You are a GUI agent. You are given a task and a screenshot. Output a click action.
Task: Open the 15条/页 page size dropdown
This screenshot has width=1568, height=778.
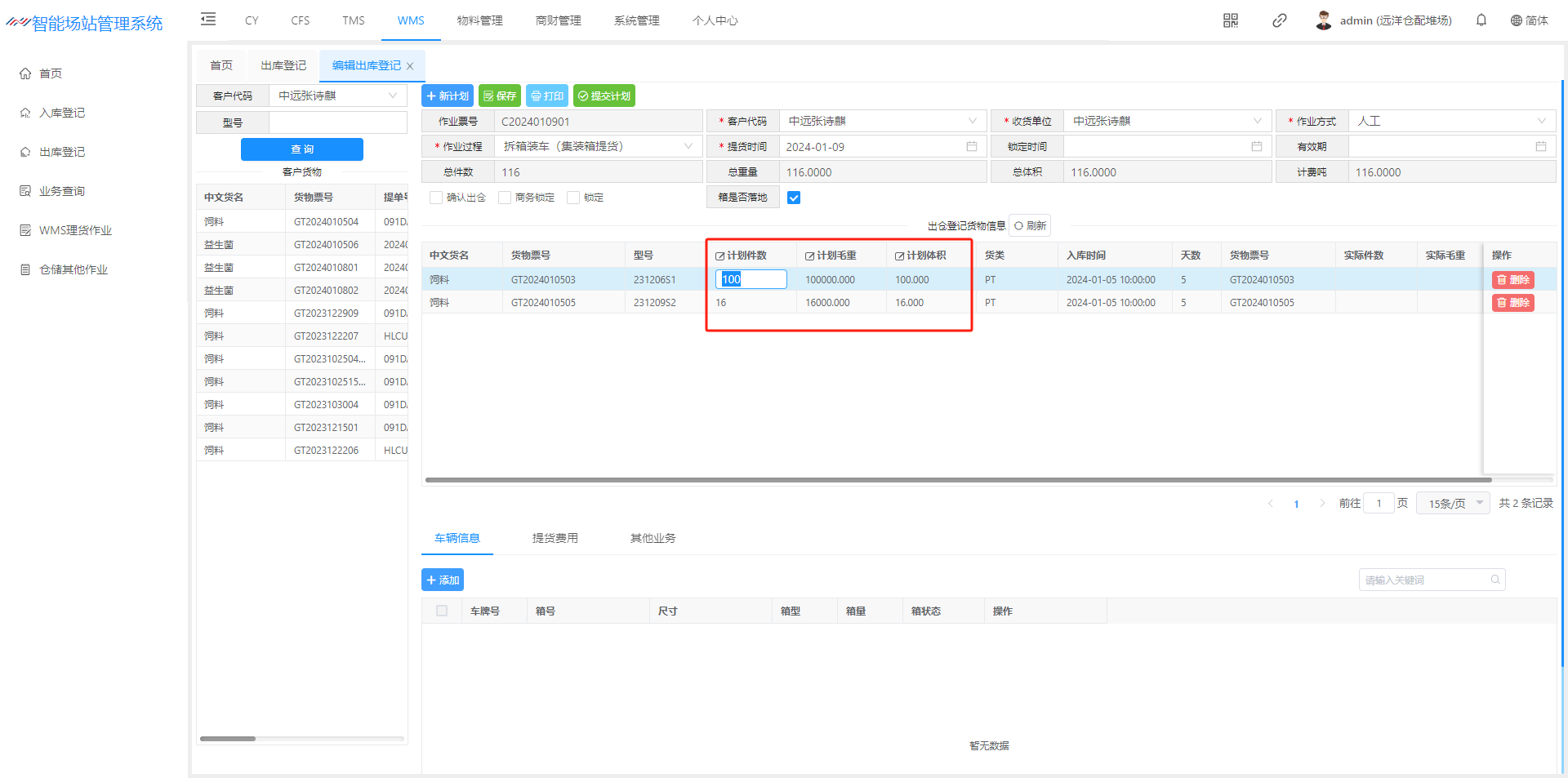(1453, 504)
